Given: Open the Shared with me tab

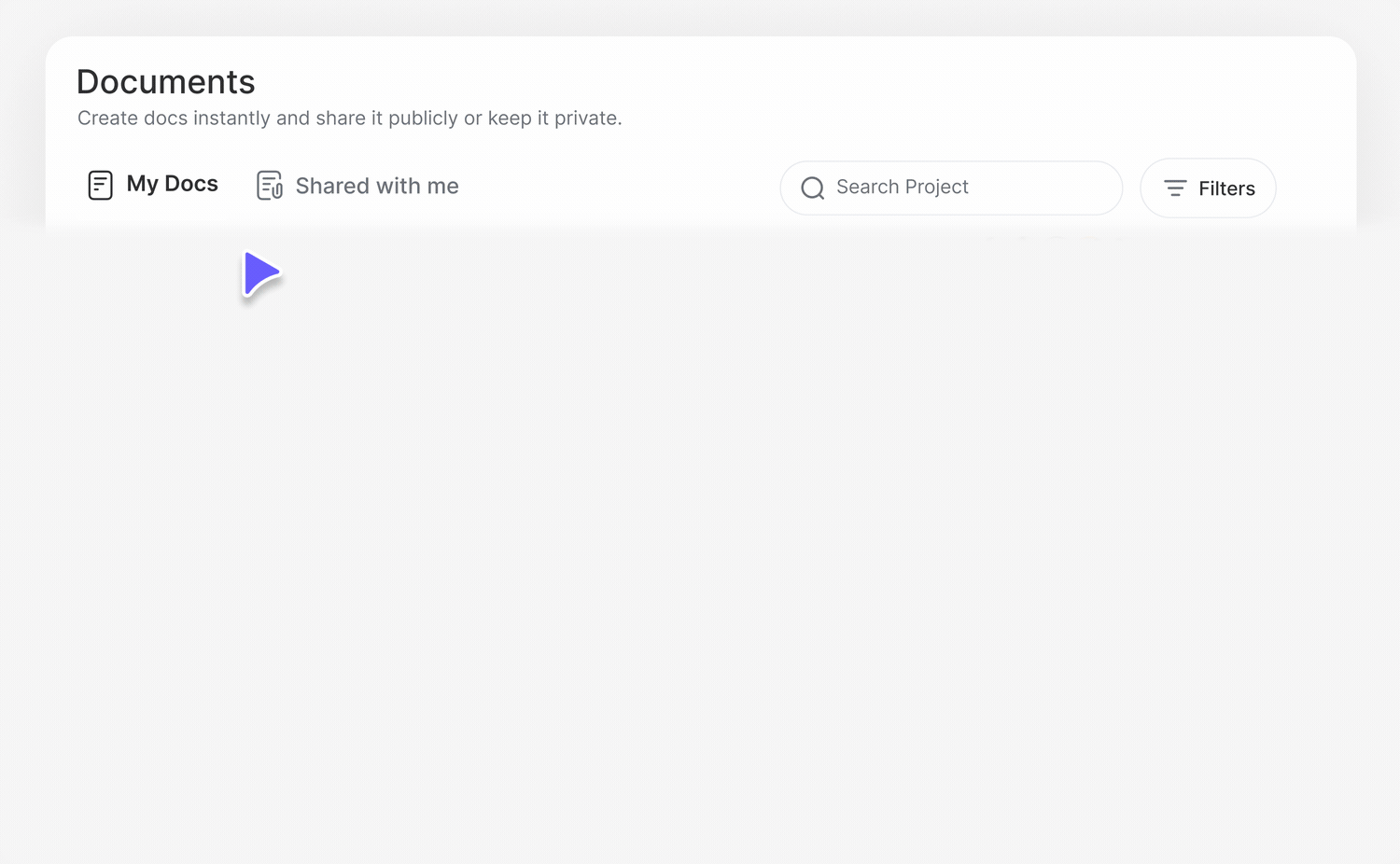Looking at the screenshot, I should [357, 187].
